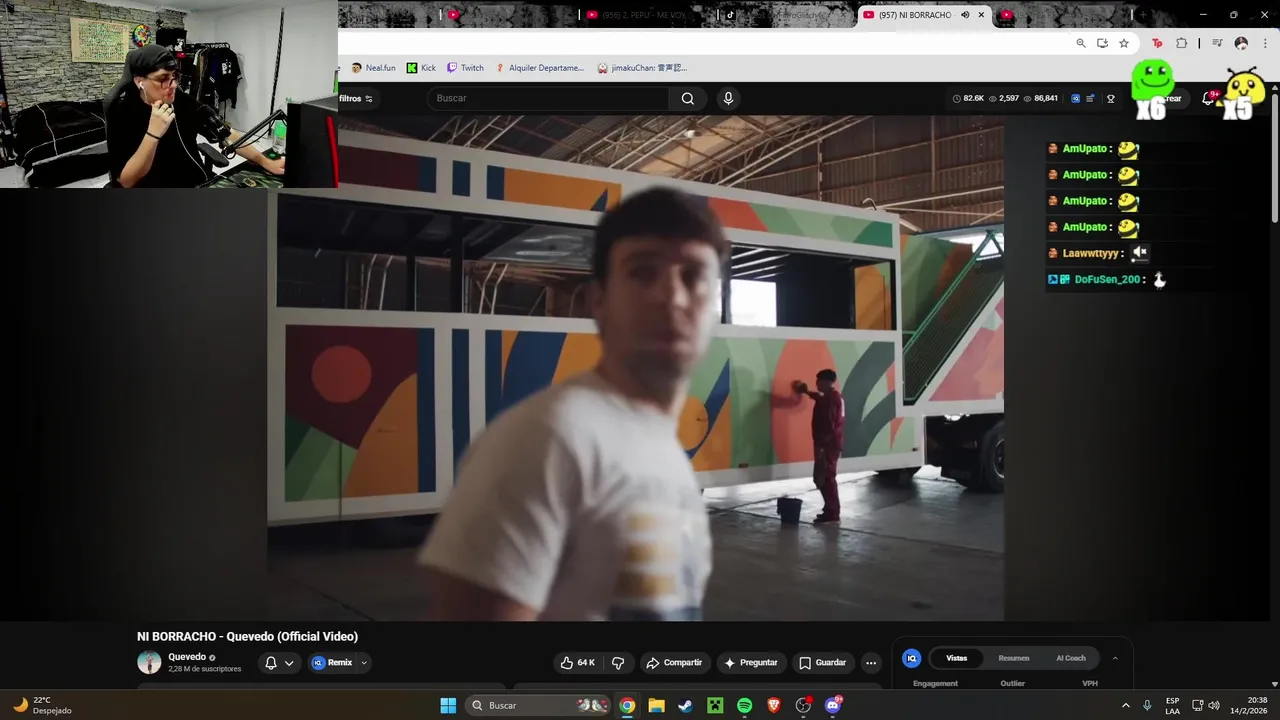
Task: Click the Guardar save button
Action: pyautogui.click(x=822, y=662)
